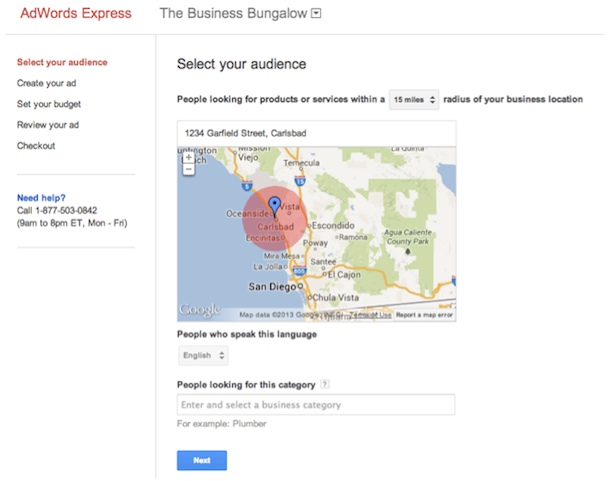
Task: Click Santee label on map
Action: [323, 262]
